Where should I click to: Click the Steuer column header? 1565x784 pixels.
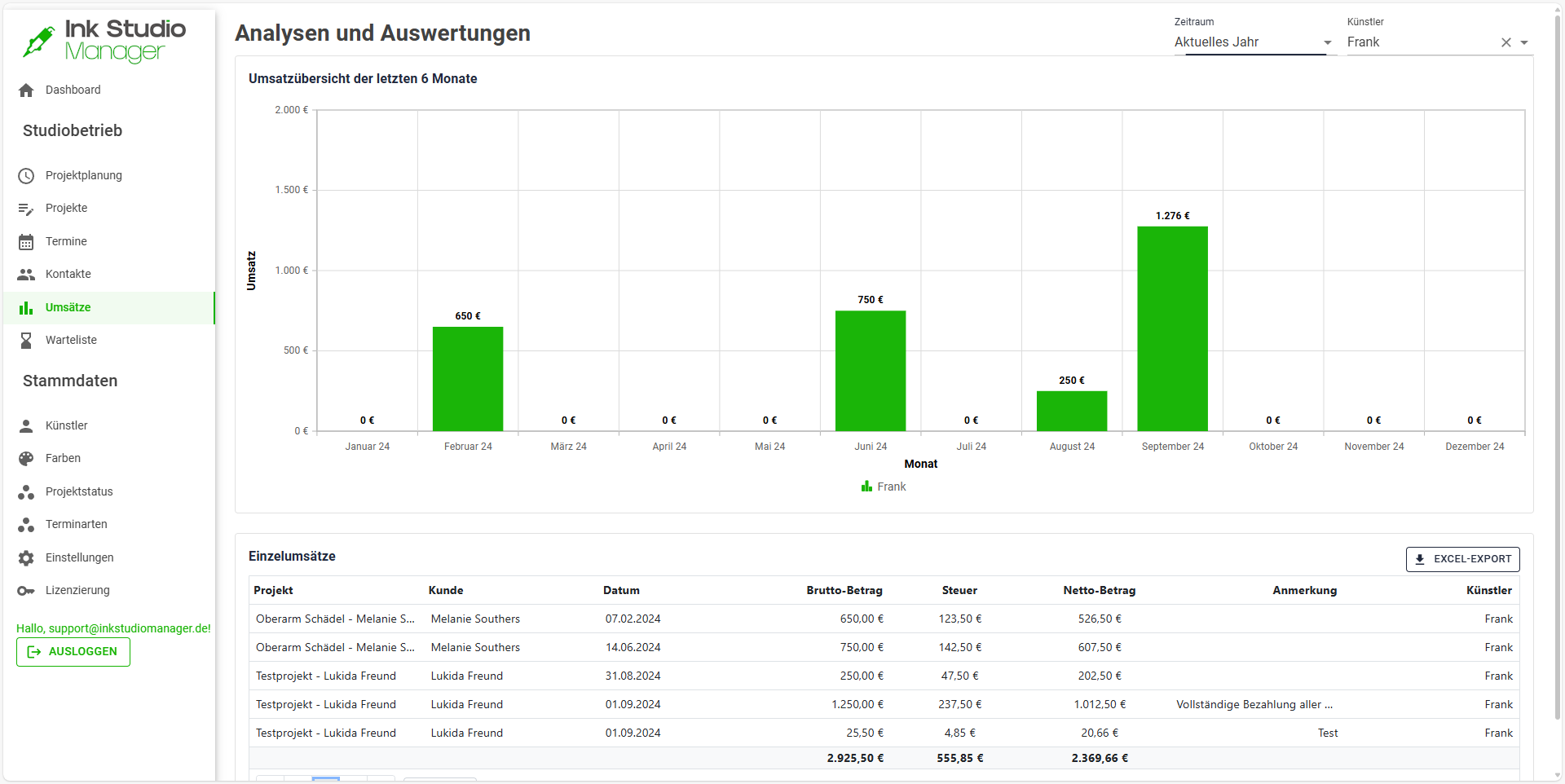pyautogui.click(x=959, y=591)
